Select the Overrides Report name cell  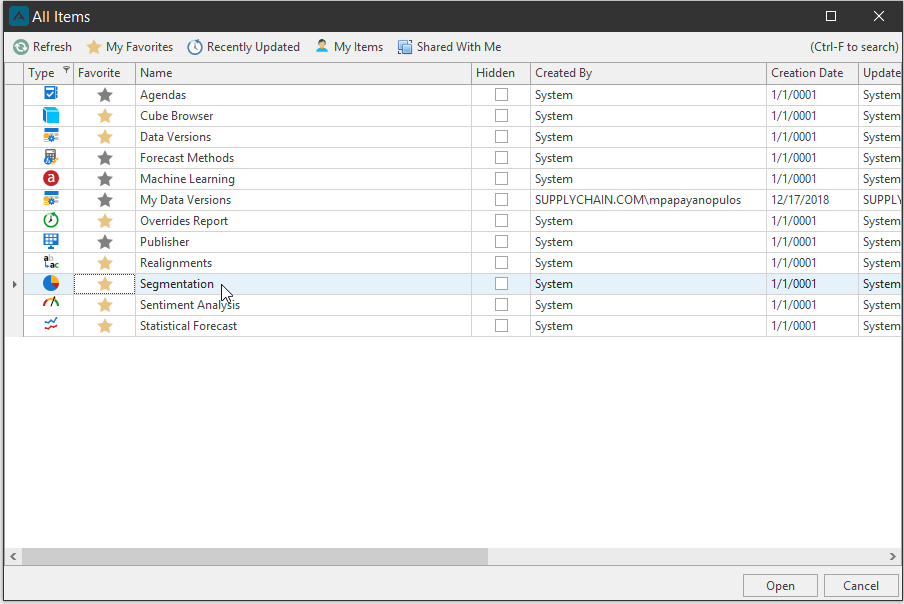(x=303, y=221)
